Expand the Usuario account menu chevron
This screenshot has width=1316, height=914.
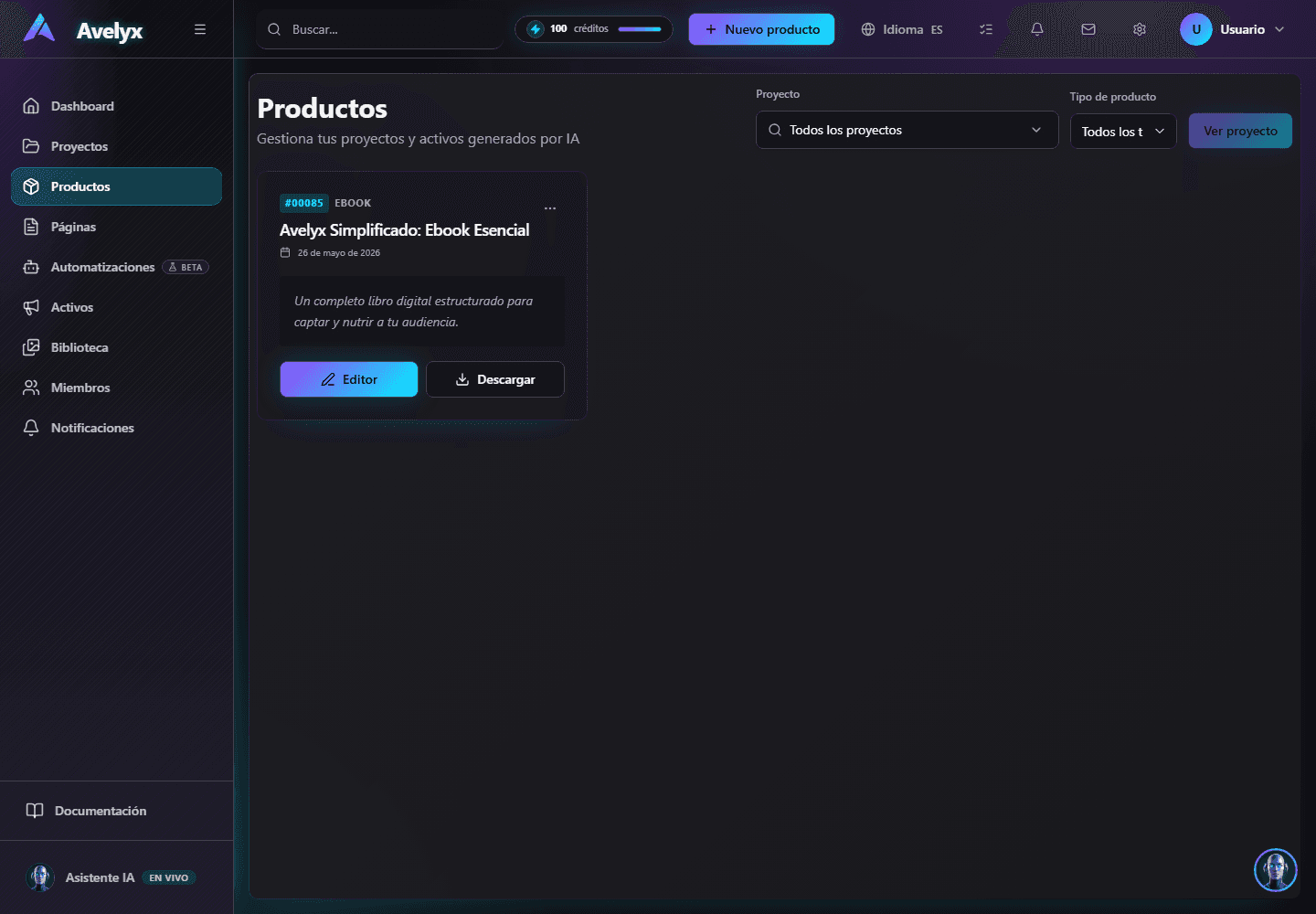(x=1279, y=29)
